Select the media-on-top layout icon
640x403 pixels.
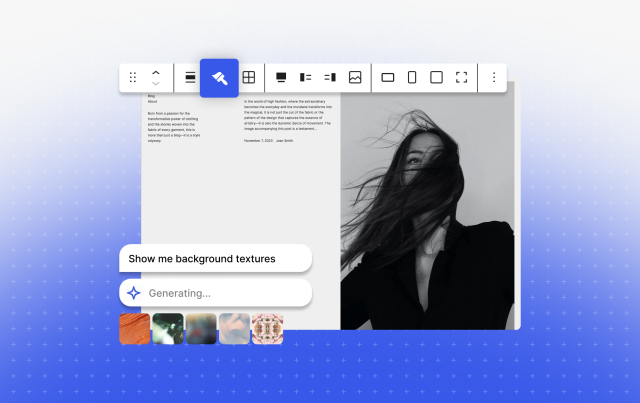(x=282, y=77)
